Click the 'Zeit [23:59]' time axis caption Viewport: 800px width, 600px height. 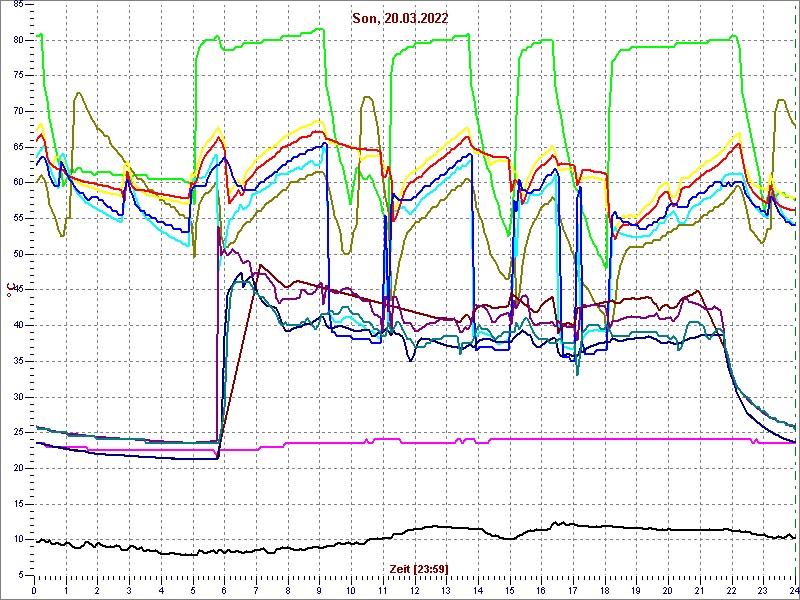419,569
